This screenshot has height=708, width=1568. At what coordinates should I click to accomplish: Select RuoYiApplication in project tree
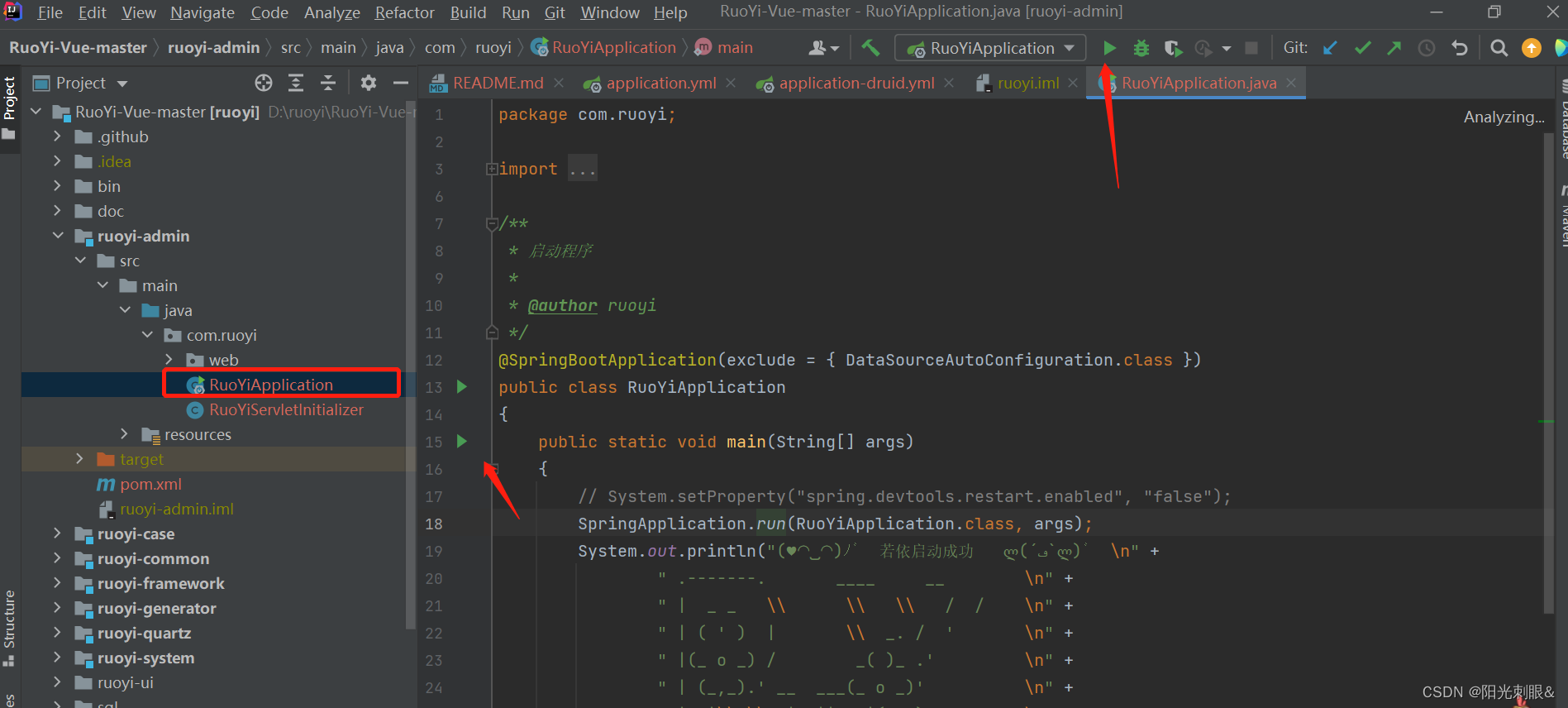tap(271, 385)
